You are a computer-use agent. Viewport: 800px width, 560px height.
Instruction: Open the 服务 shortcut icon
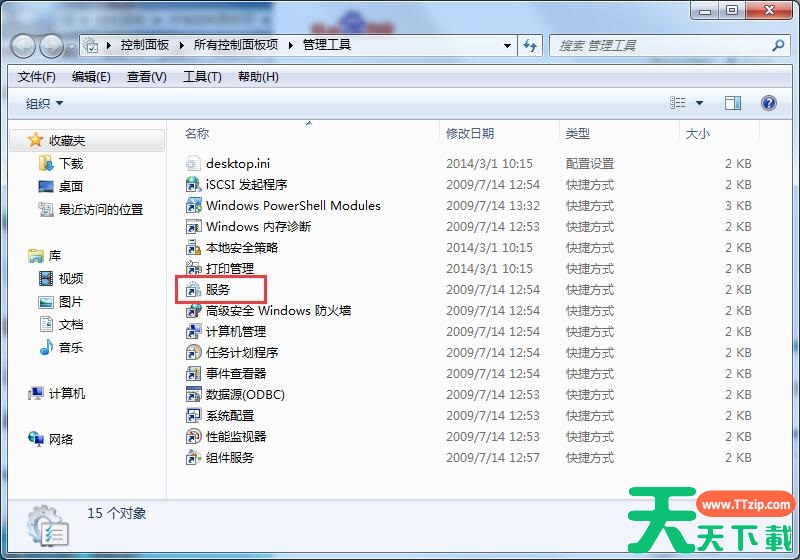[193, 290]
